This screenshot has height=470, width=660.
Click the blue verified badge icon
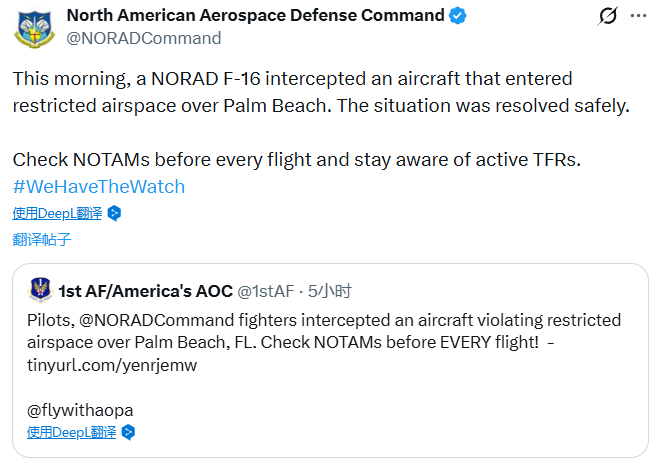point(459,16)
